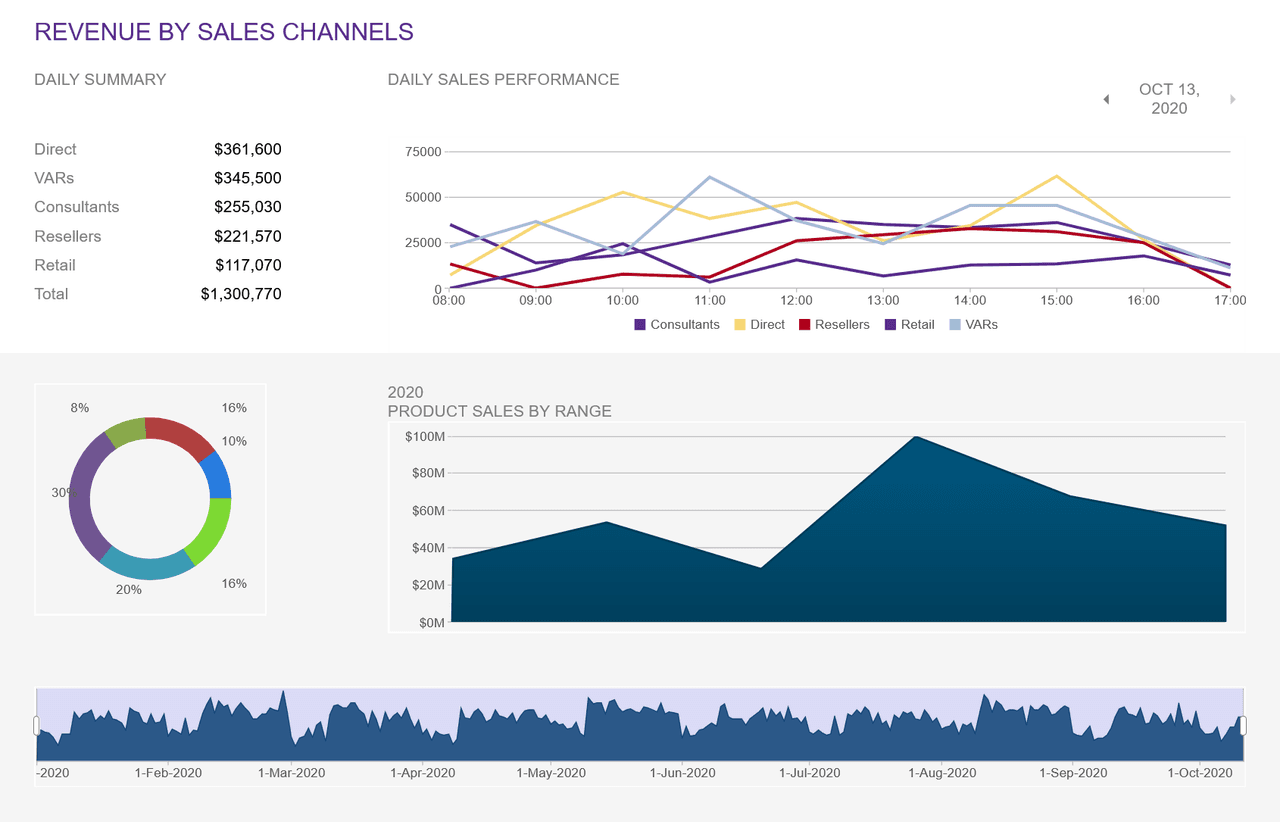Click the VARs line peak at 11:00
1280x822 pixels.
click(x=710, y=177)
